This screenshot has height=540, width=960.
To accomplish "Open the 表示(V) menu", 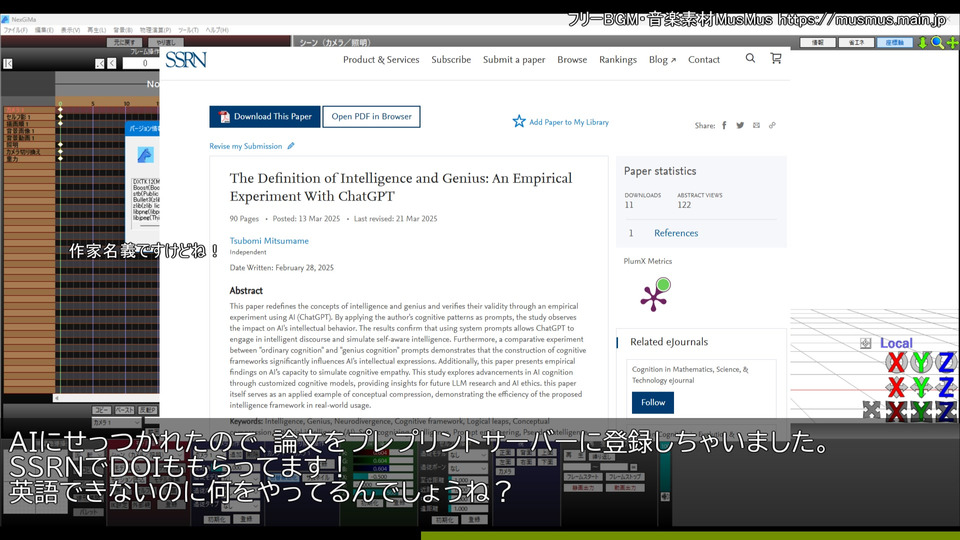I will [70, 30].
